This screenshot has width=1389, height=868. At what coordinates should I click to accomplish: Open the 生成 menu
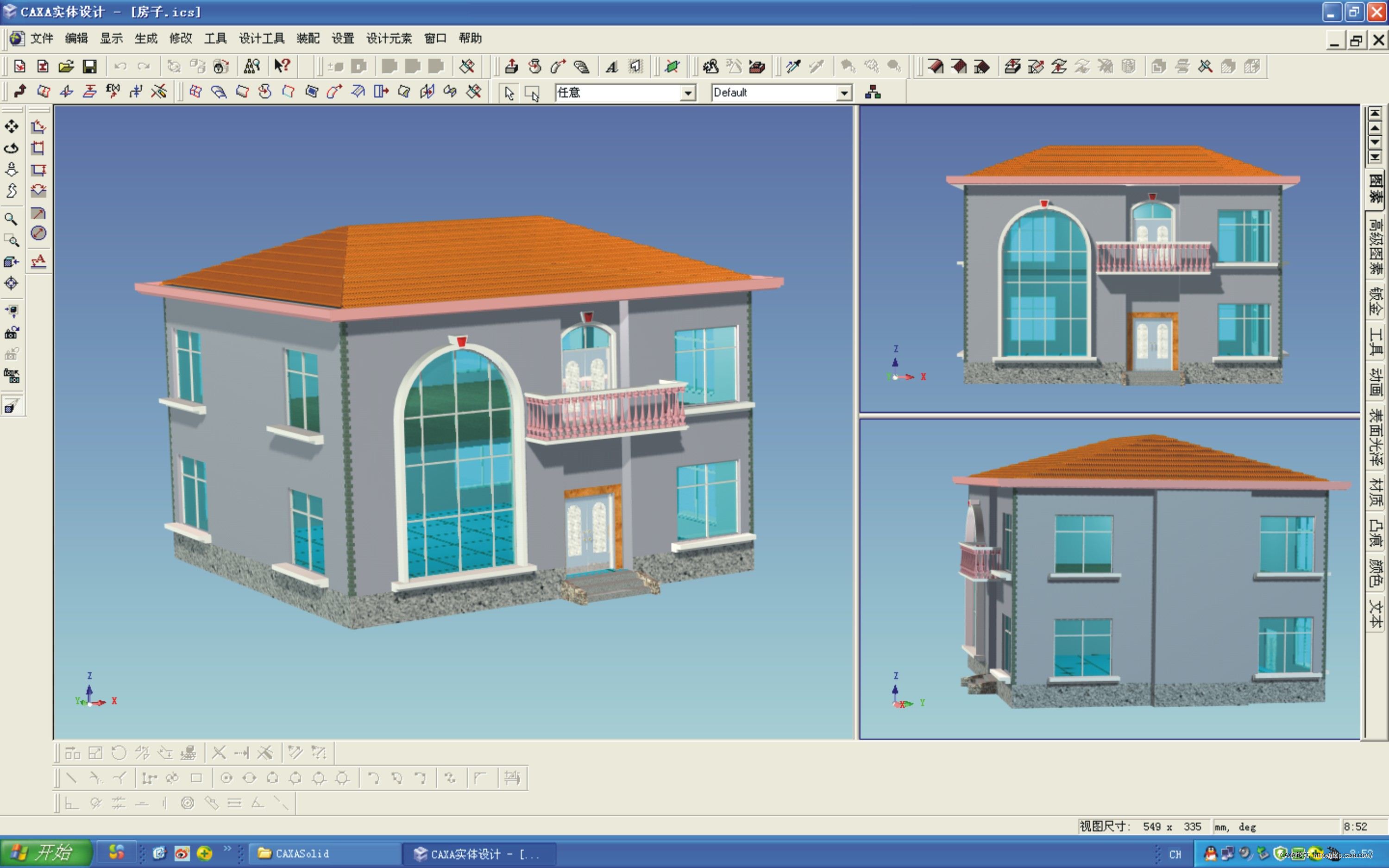146,38
